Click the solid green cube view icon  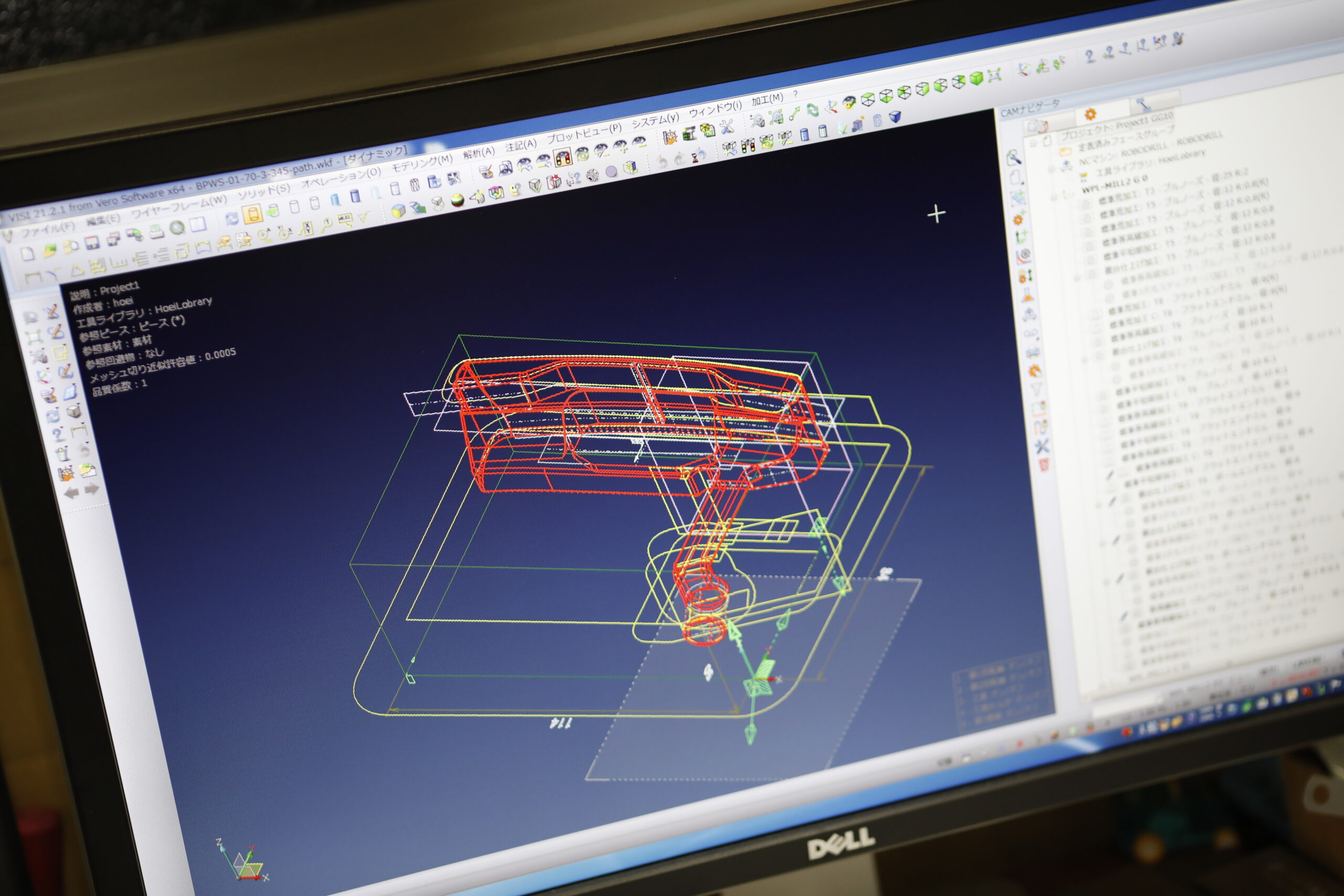pos(976,78)
